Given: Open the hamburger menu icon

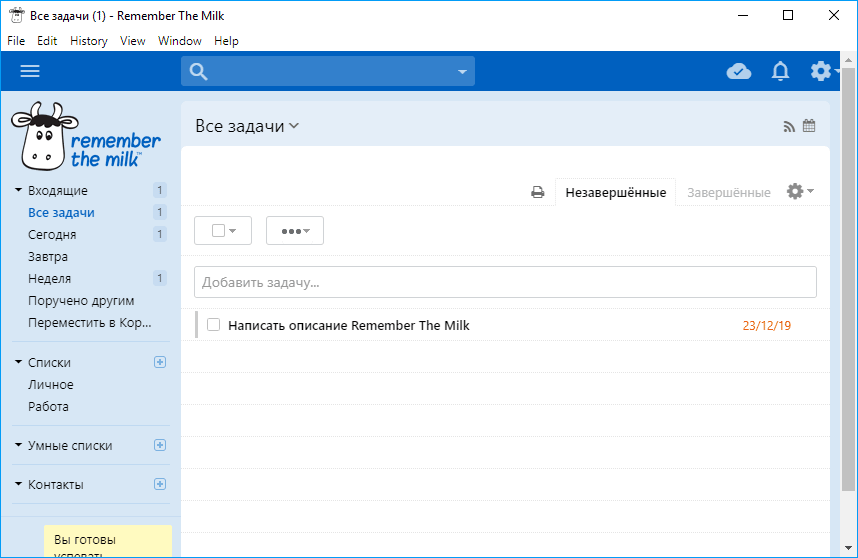Looking at the screenshot, I should point(30,71).
